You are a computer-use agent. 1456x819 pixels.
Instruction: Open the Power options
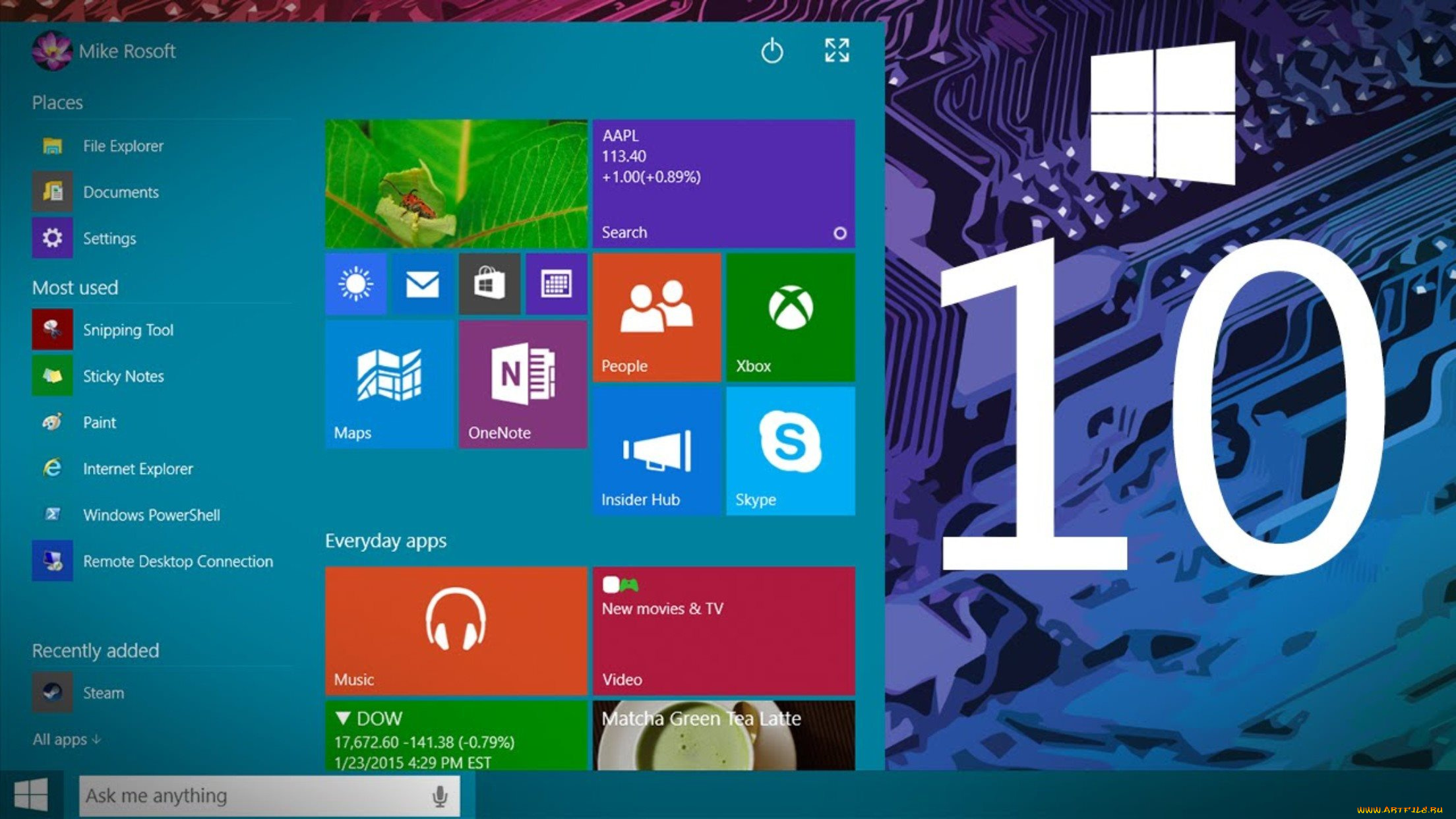772,51
